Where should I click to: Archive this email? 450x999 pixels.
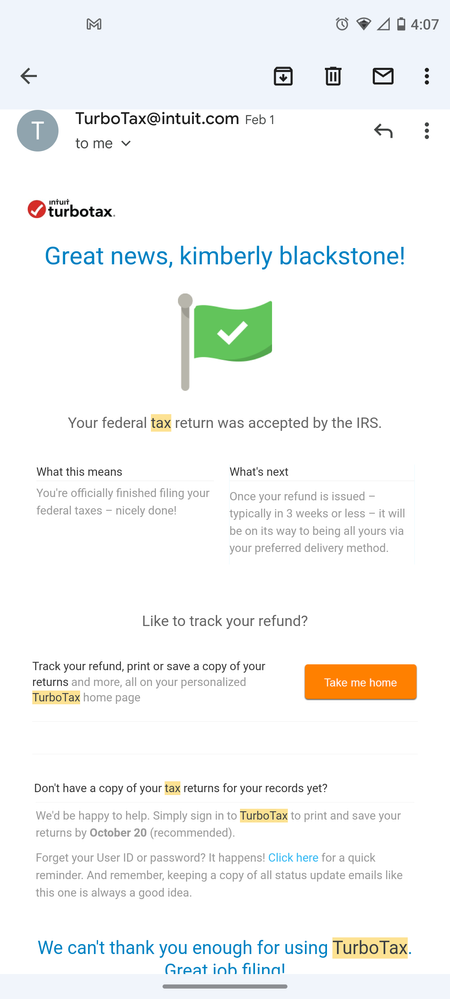click(283, 76)
